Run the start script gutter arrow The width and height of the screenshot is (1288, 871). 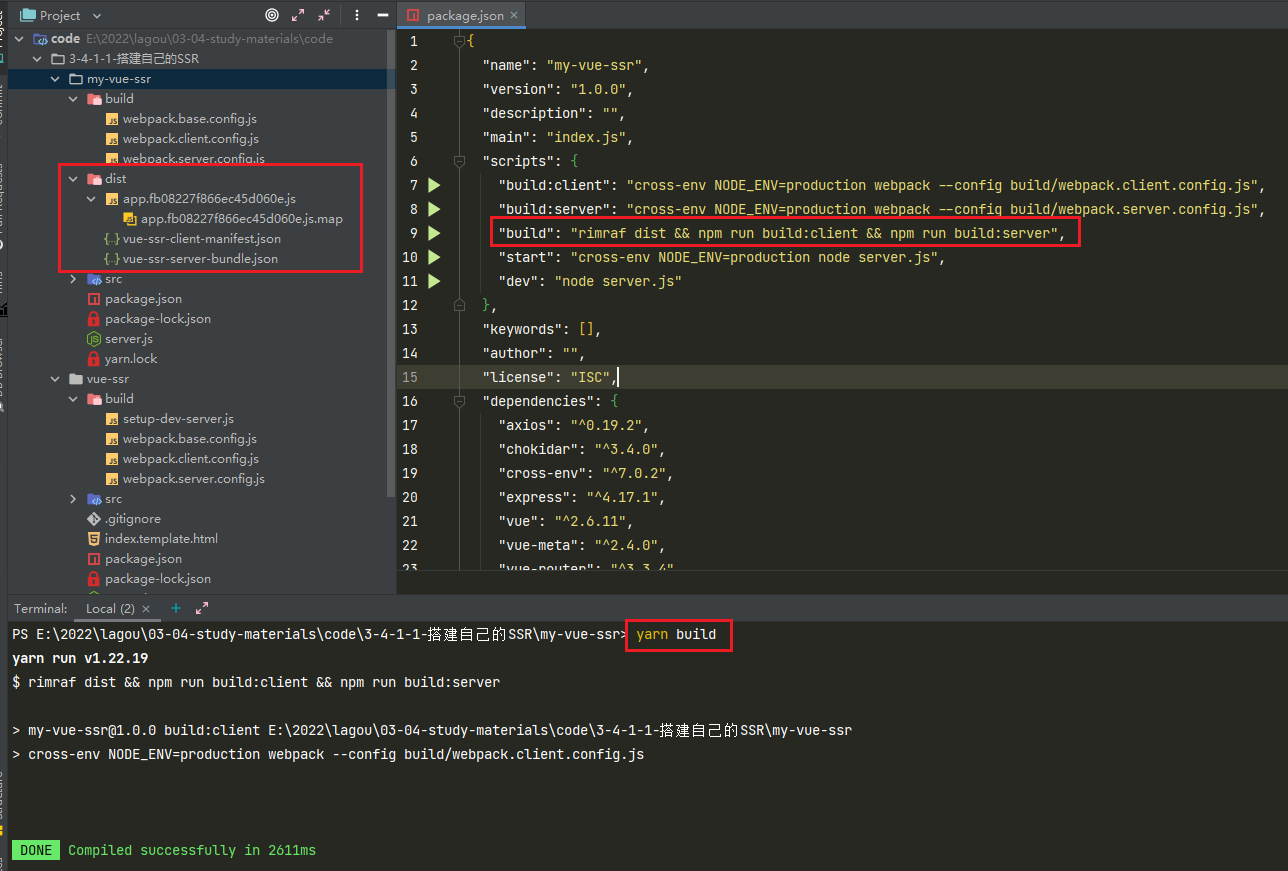(434, 257)
